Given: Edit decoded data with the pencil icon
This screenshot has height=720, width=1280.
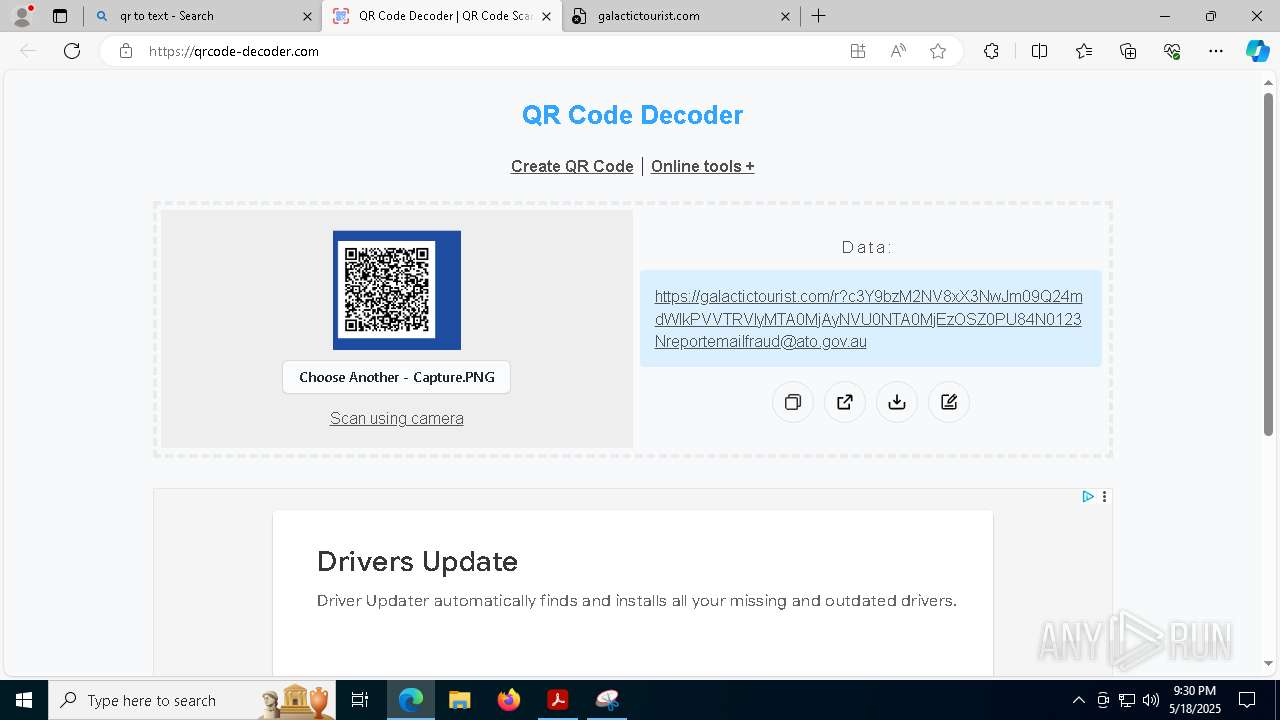Looking at the screenshot, I should [x=949, y=402].
